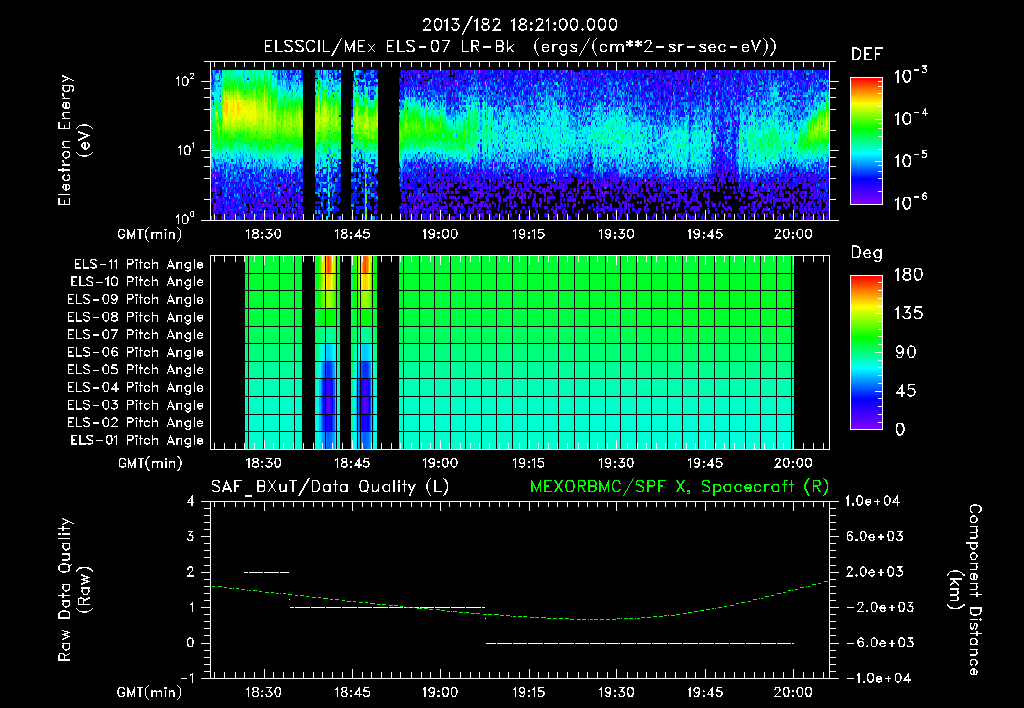Click 18:30 tick under the data quality plot
The width and height of the screenshot is (1024, 708).
(x=263, y=692)
